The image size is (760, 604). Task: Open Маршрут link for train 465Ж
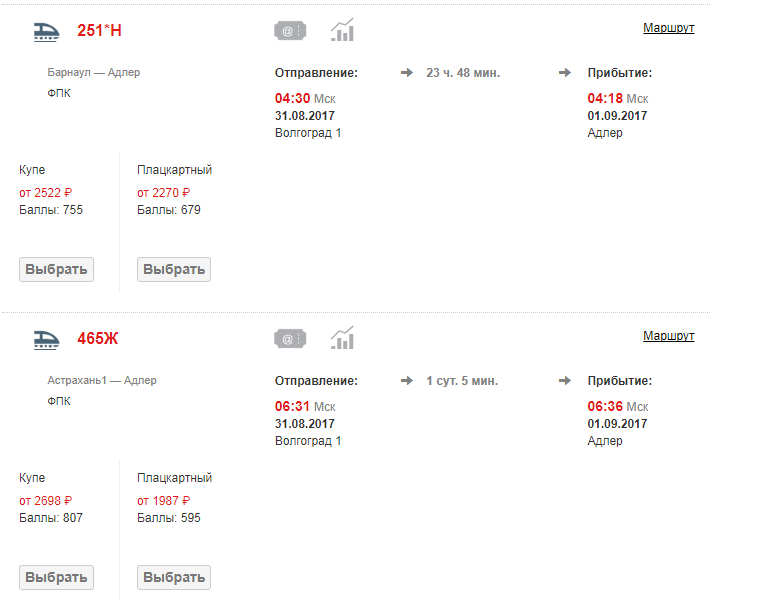(668, 336)
